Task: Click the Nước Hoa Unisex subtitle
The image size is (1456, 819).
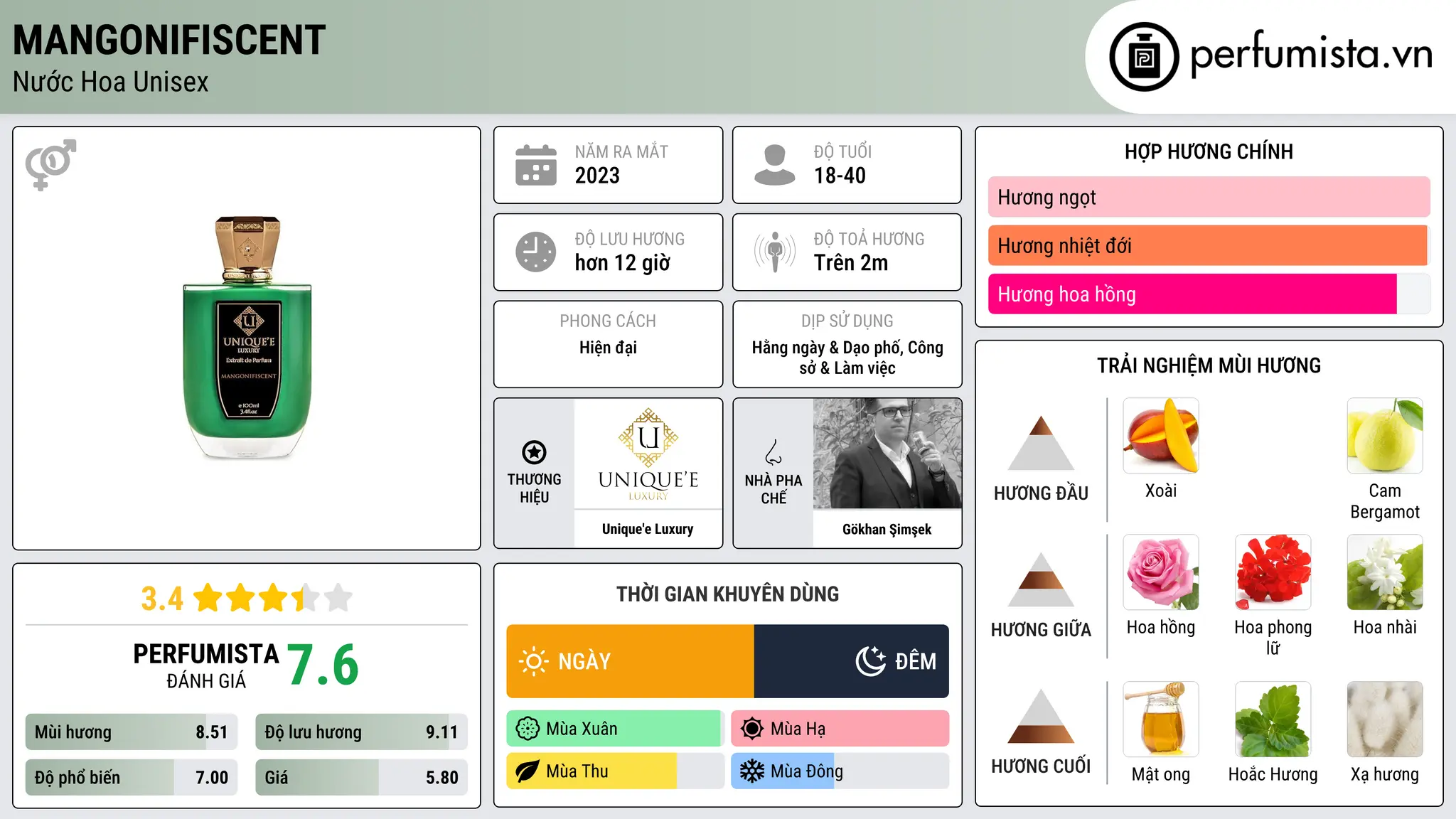Action: pos(111,82)
